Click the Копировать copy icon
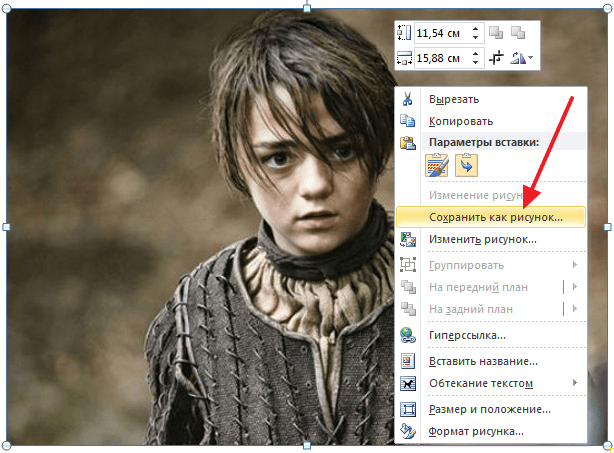Screen dimensions: 614x453 point(408,121)
